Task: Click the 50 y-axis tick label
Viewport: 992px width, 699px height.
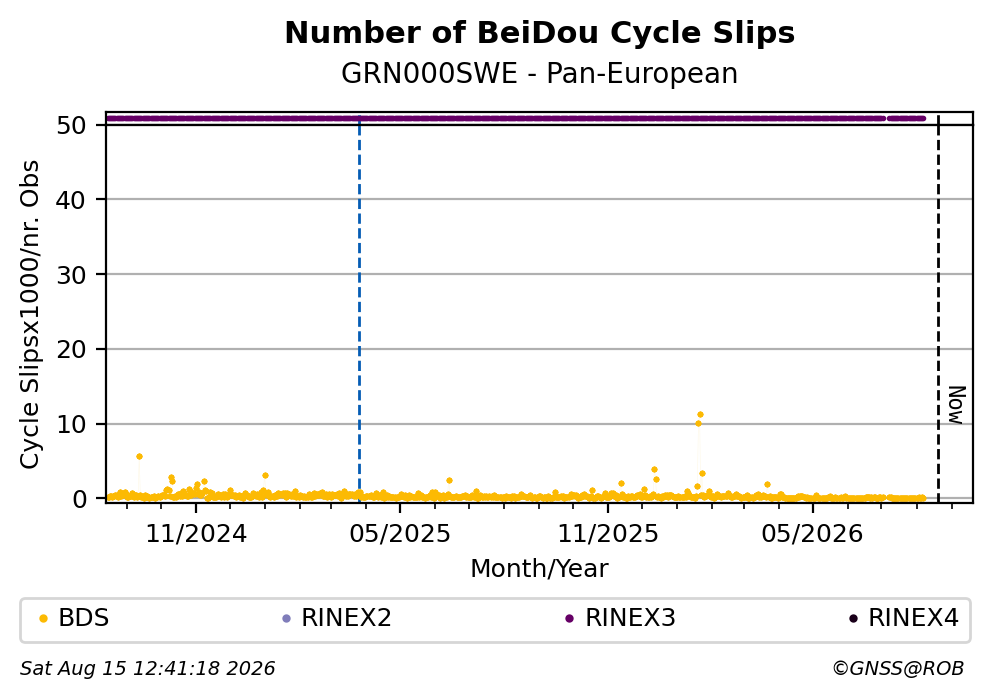Action: (71, 125)
